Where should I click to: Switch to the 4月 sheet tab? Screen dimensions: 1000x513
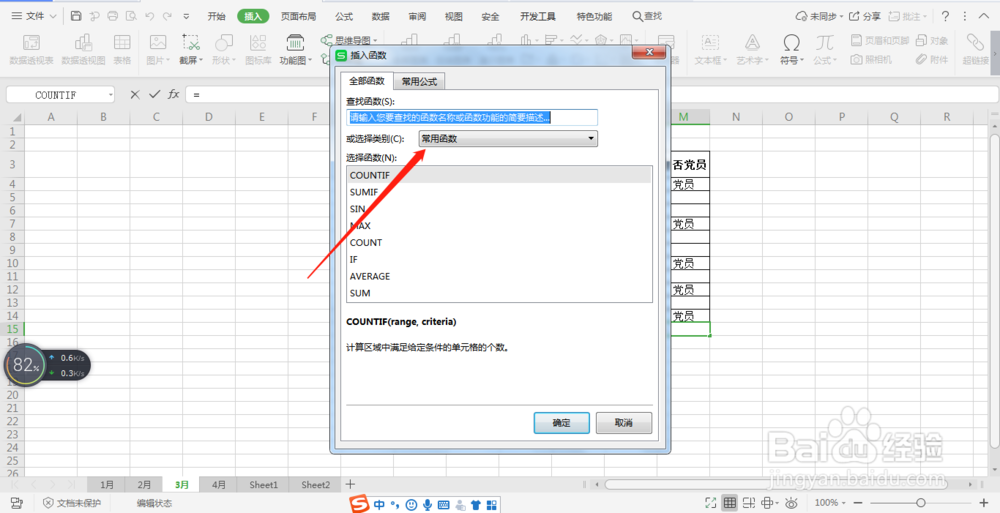coord(219,485)
